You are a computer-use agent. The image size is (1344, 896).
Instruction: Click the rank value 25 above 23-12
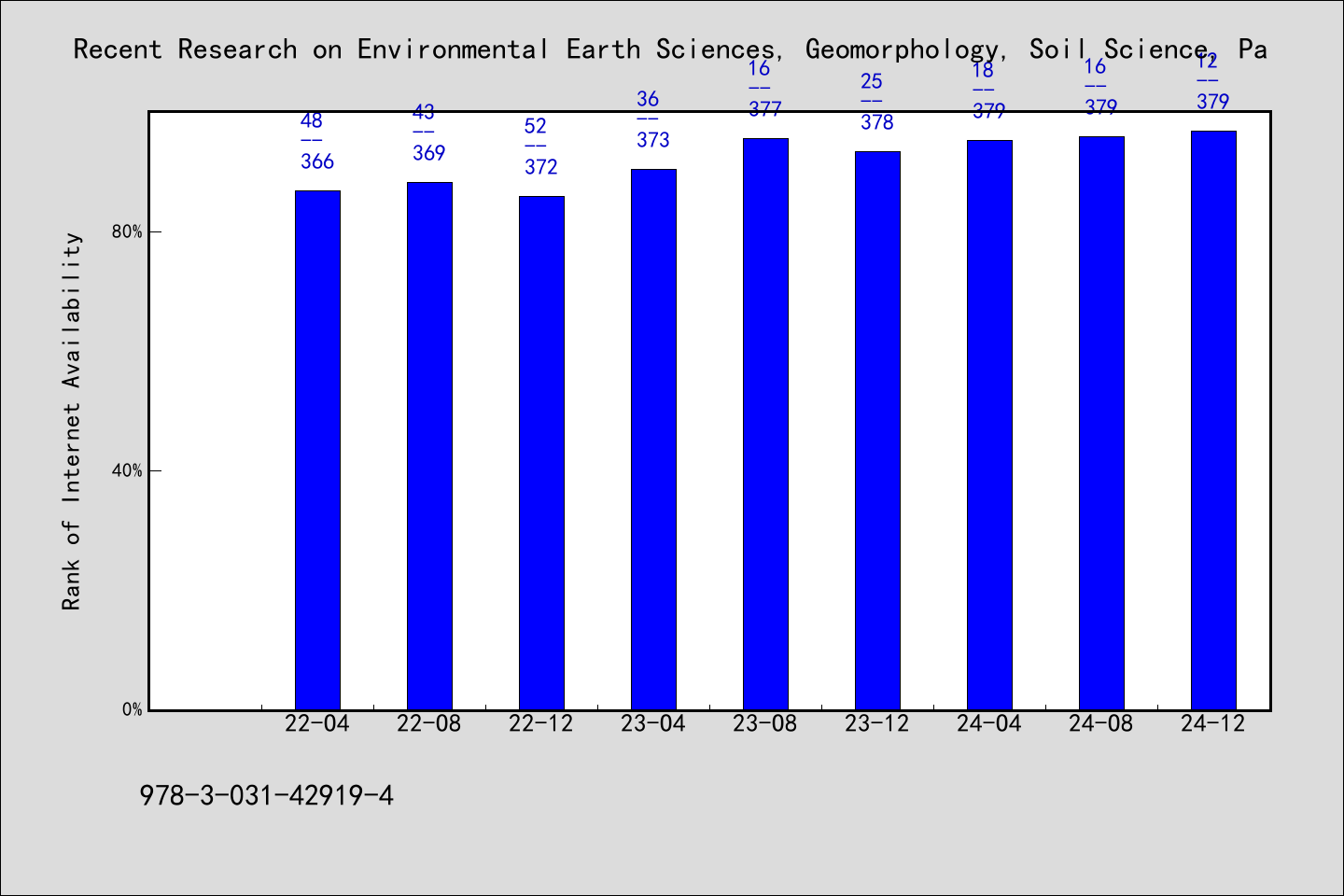(872, 81)
